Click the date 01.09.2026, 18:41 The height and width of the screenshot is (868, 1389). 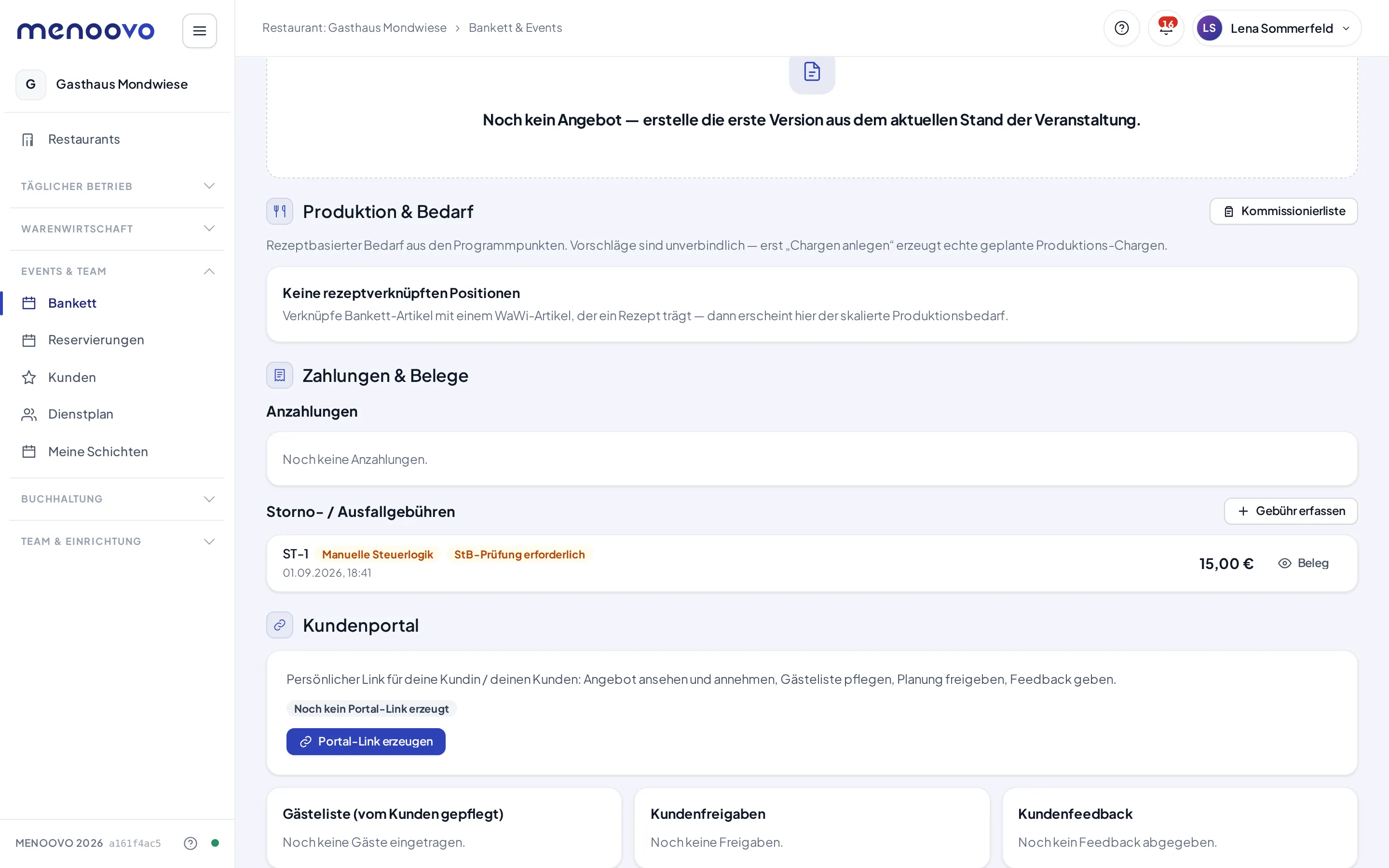click(327, 573)
